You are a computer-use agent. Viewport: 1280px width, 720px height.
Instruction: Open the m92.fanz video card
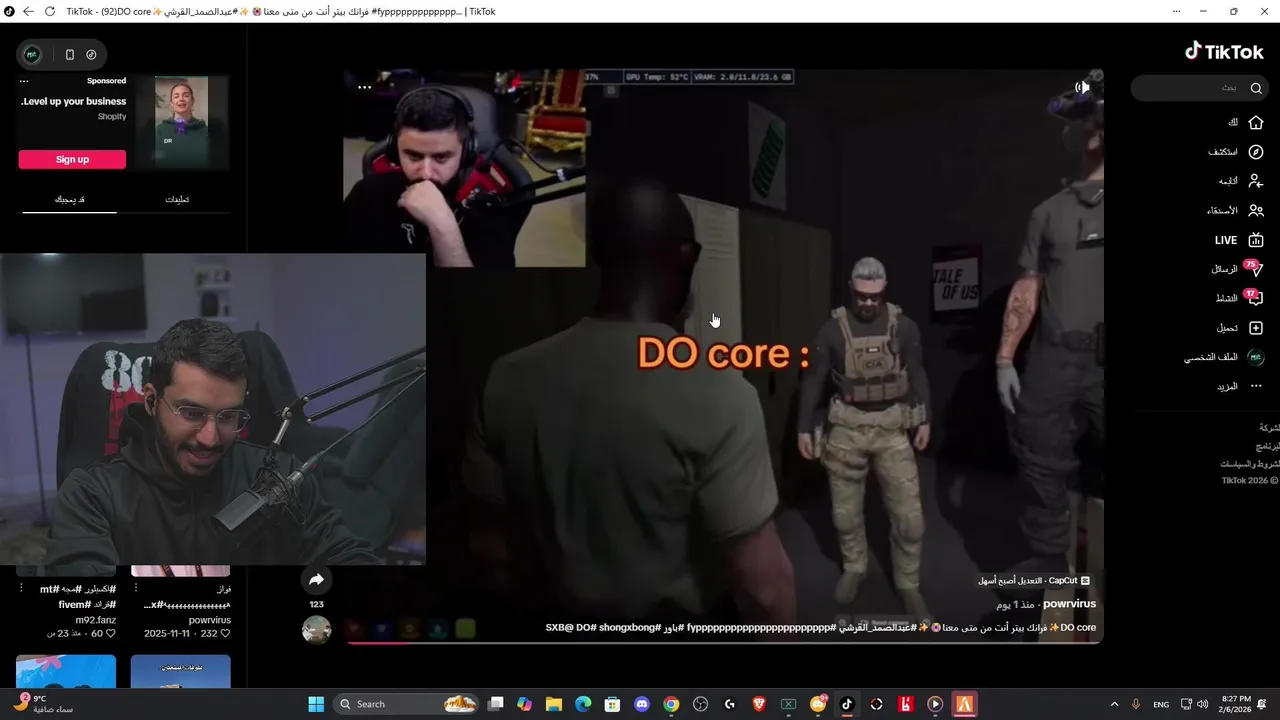66,603
